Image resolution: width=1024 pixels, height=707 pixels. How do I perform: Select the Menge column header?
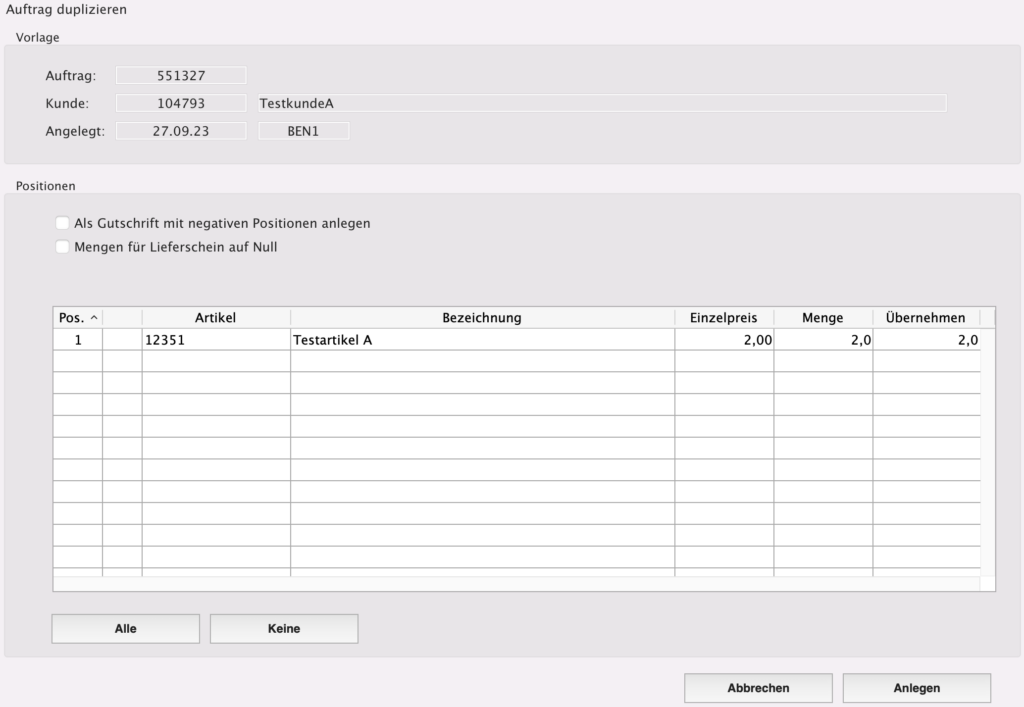pyautogui.click(x=822, y=318)
